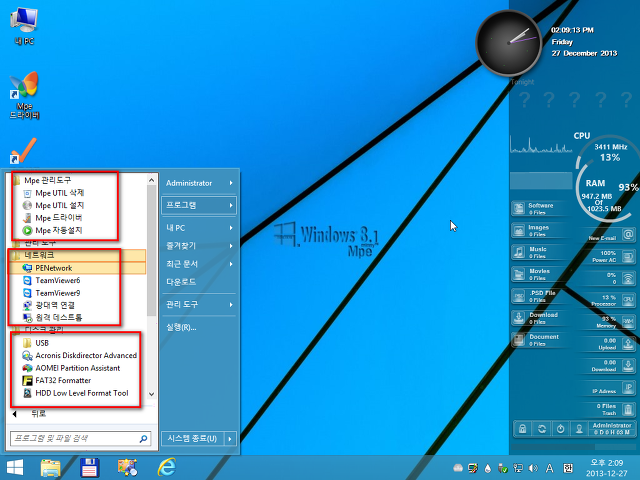Open the 내 PC desktop icon
Screen dimensions: 640x480
24,25
